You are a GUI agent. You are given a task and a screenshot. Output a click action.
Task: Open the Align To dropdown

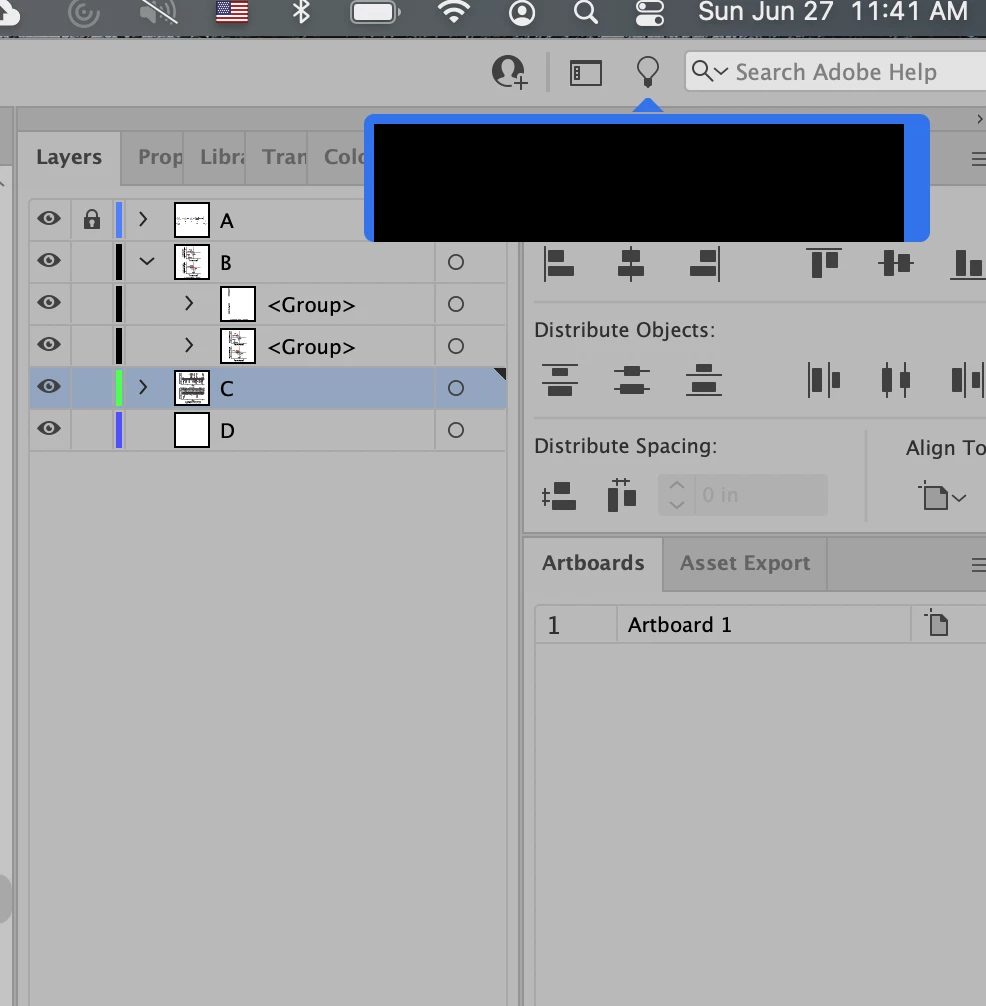942,496
